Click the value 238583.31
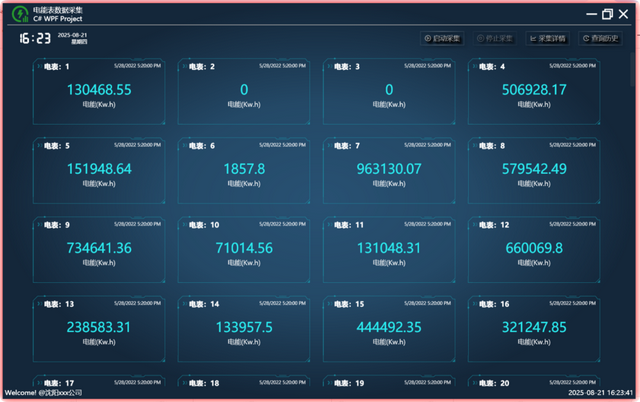The image size is (640, 402). (99, 327)
